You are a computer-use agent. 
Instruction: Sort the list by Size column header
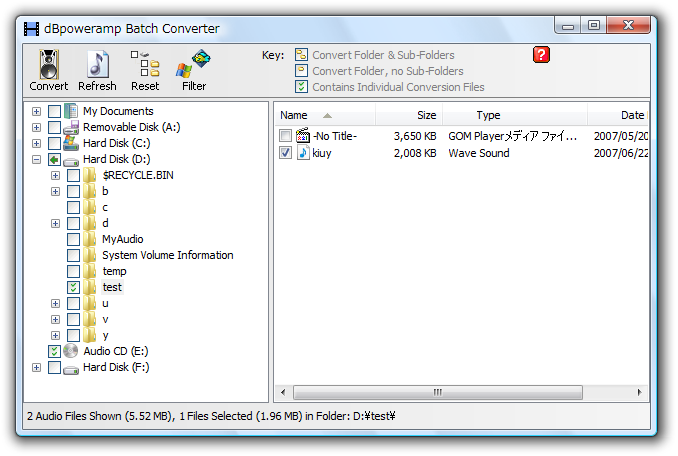pyautogui.click(x=409, y=115)
